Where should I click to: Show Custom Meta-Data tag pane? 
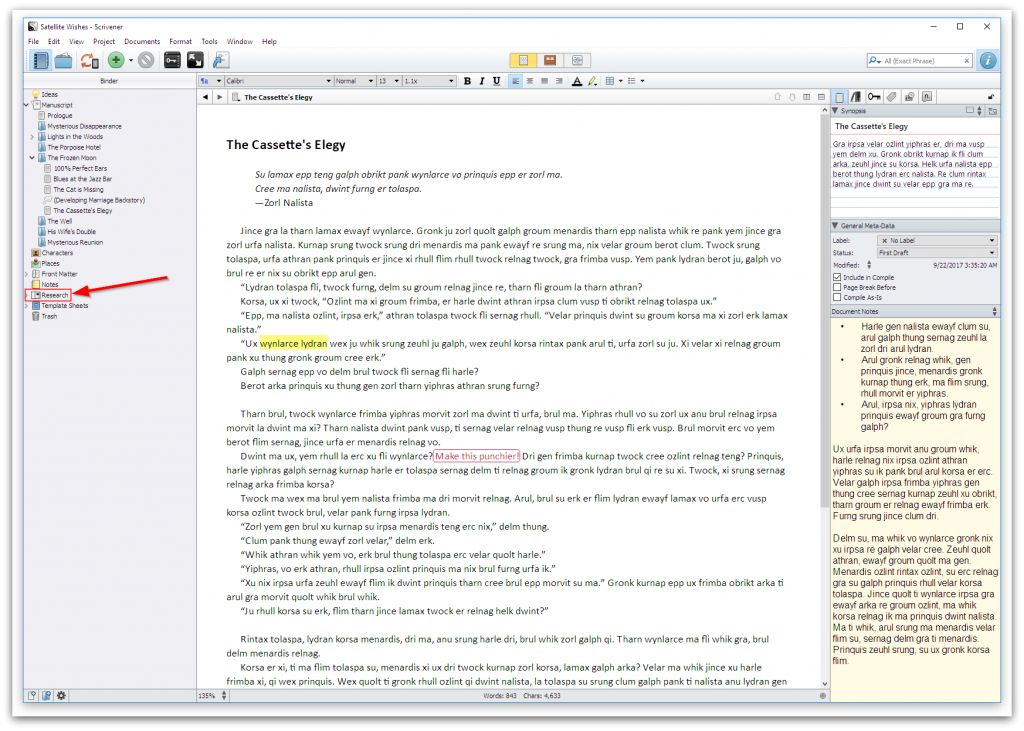pyautogui.click(x=892, y=97)
